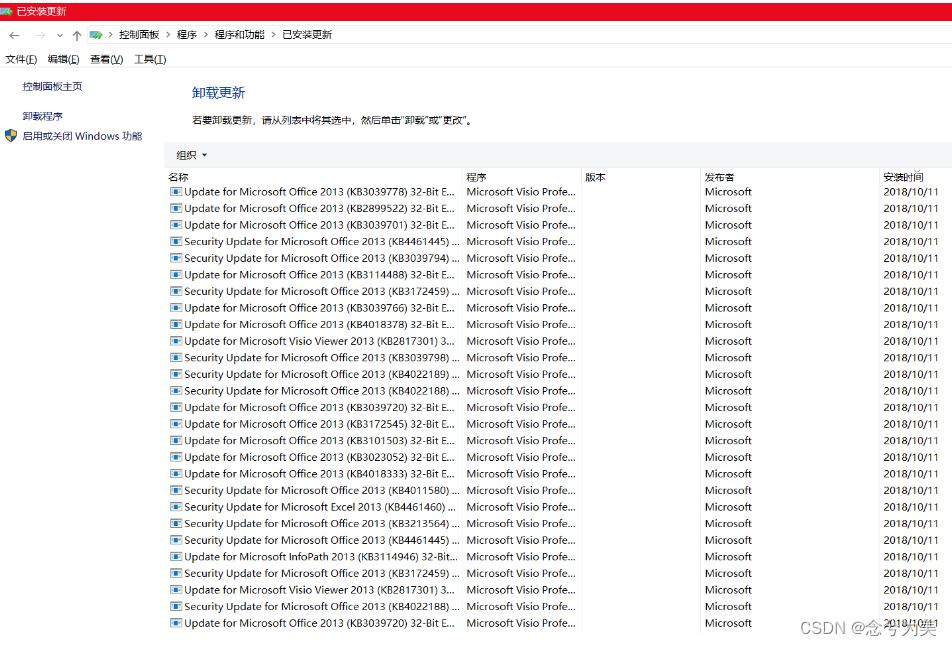The height and width of the screenshot is (646, 952).
Task: Open the recent locations dropdown arrow
Action: 60,36
